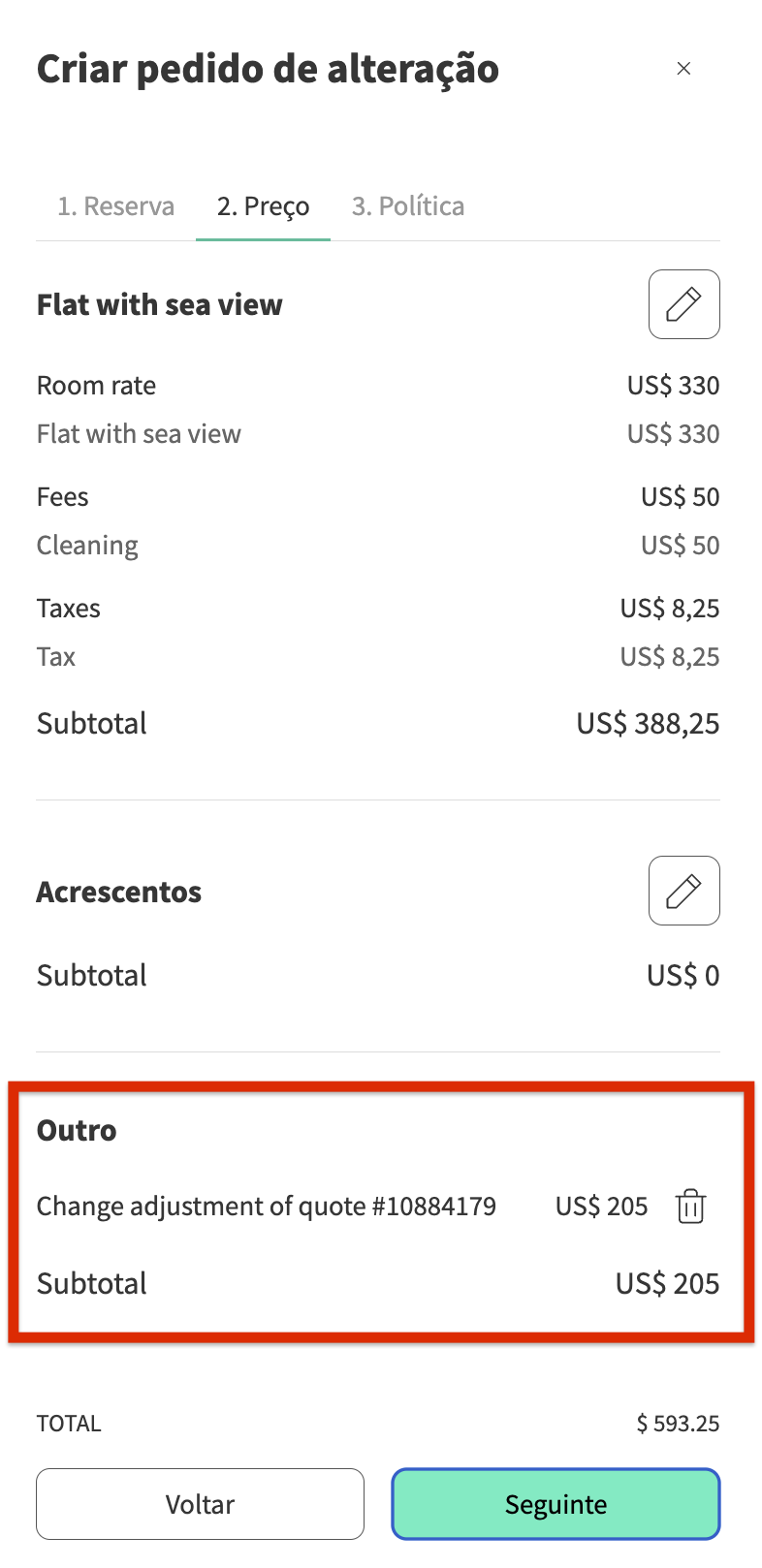Screen dimensions: 762x1568
Task: Click the Room rate label
Action: (96, 386)
